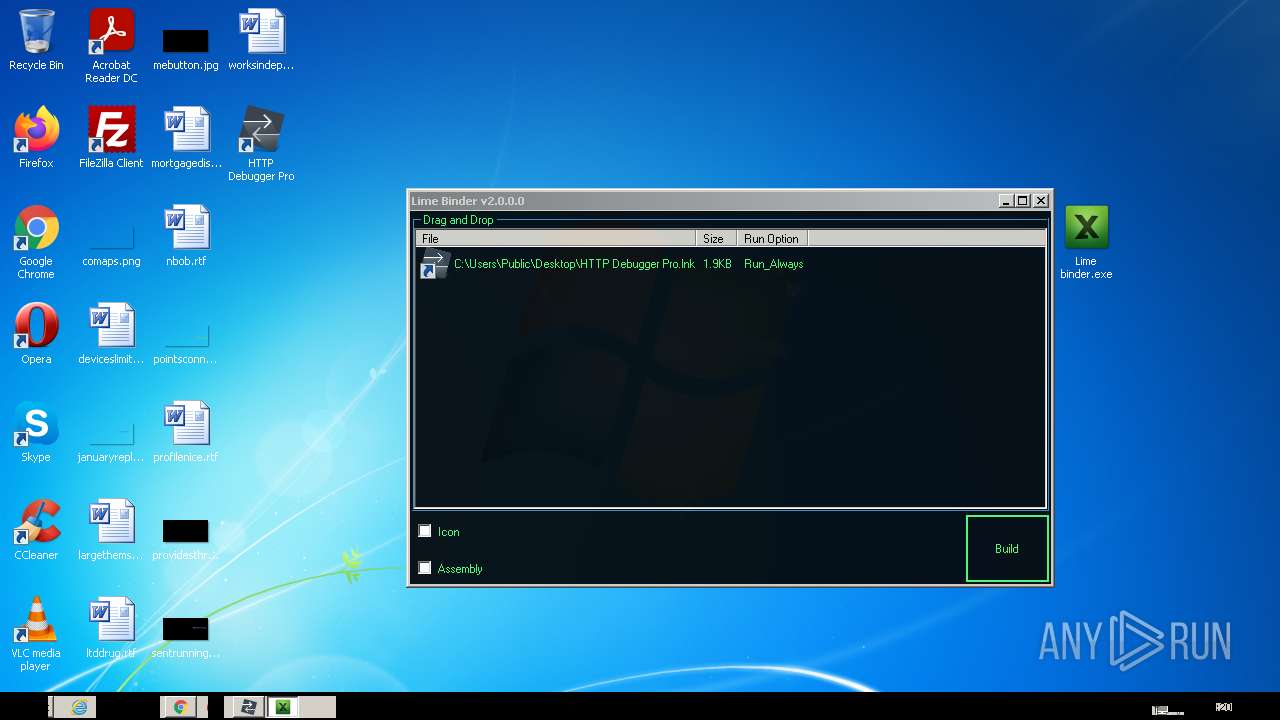Select deviceslimit Word document icon
1280x720 pixels.
tap(111, 334)
